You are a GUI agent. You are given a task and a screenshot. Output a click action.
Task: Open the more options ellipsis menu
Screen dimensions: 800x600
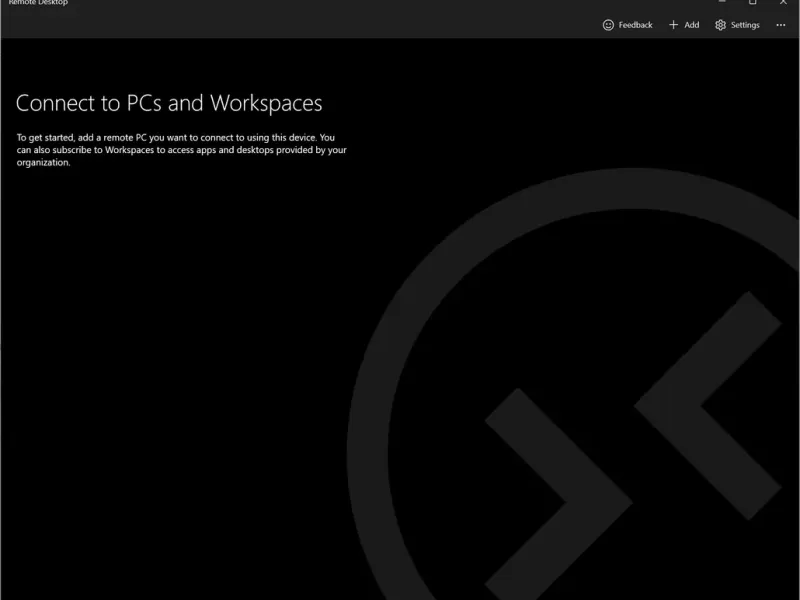coord(781,25)
